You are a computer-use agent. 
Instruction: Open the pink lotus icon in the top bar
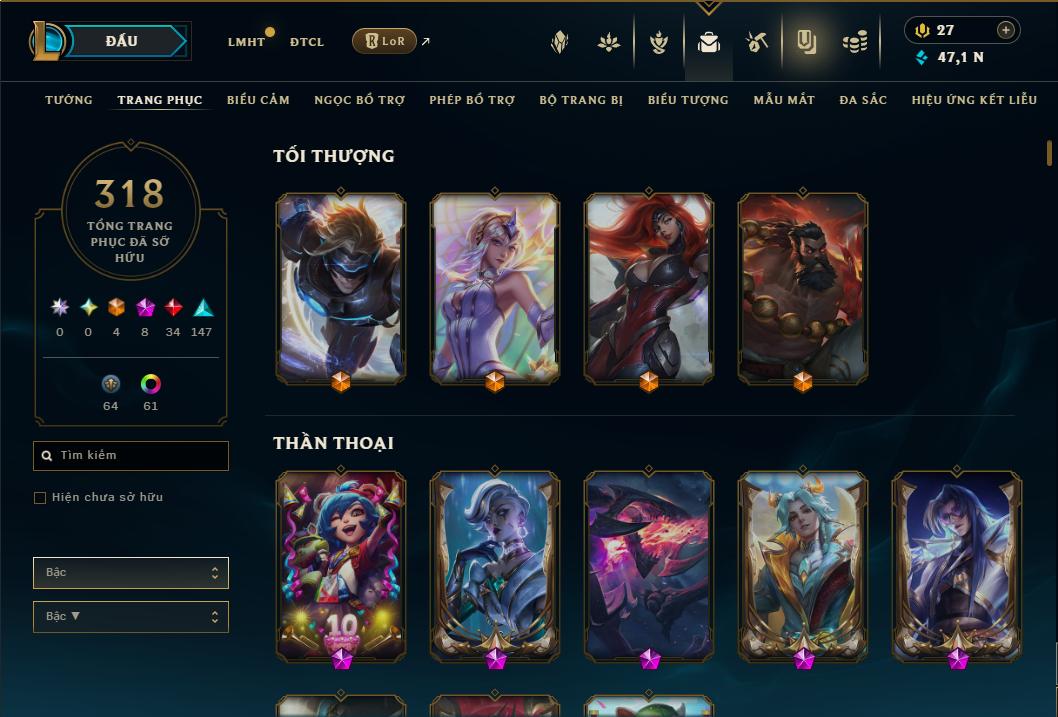click(609, 42)
